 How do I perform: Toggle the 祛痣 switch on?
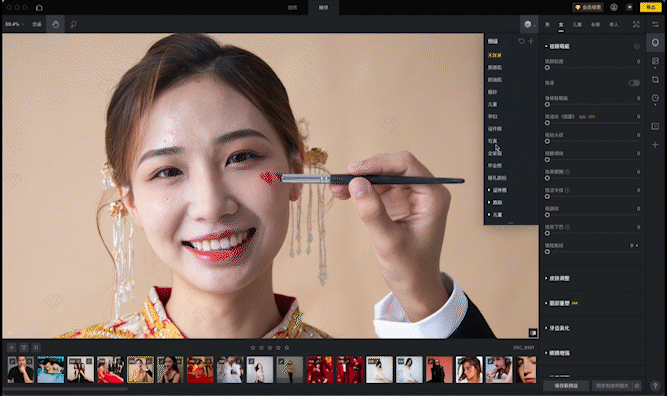tap(634, 83)
